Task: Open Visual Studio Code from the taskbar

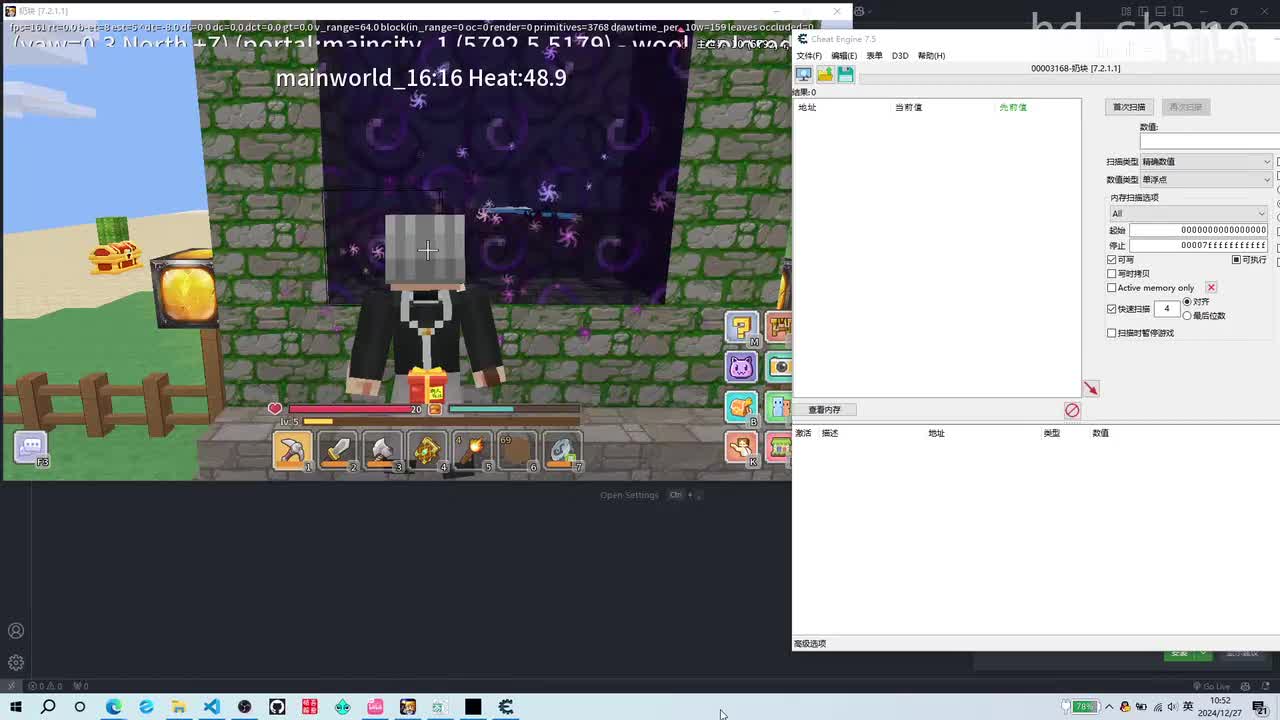Action: [x=212, y=707]
